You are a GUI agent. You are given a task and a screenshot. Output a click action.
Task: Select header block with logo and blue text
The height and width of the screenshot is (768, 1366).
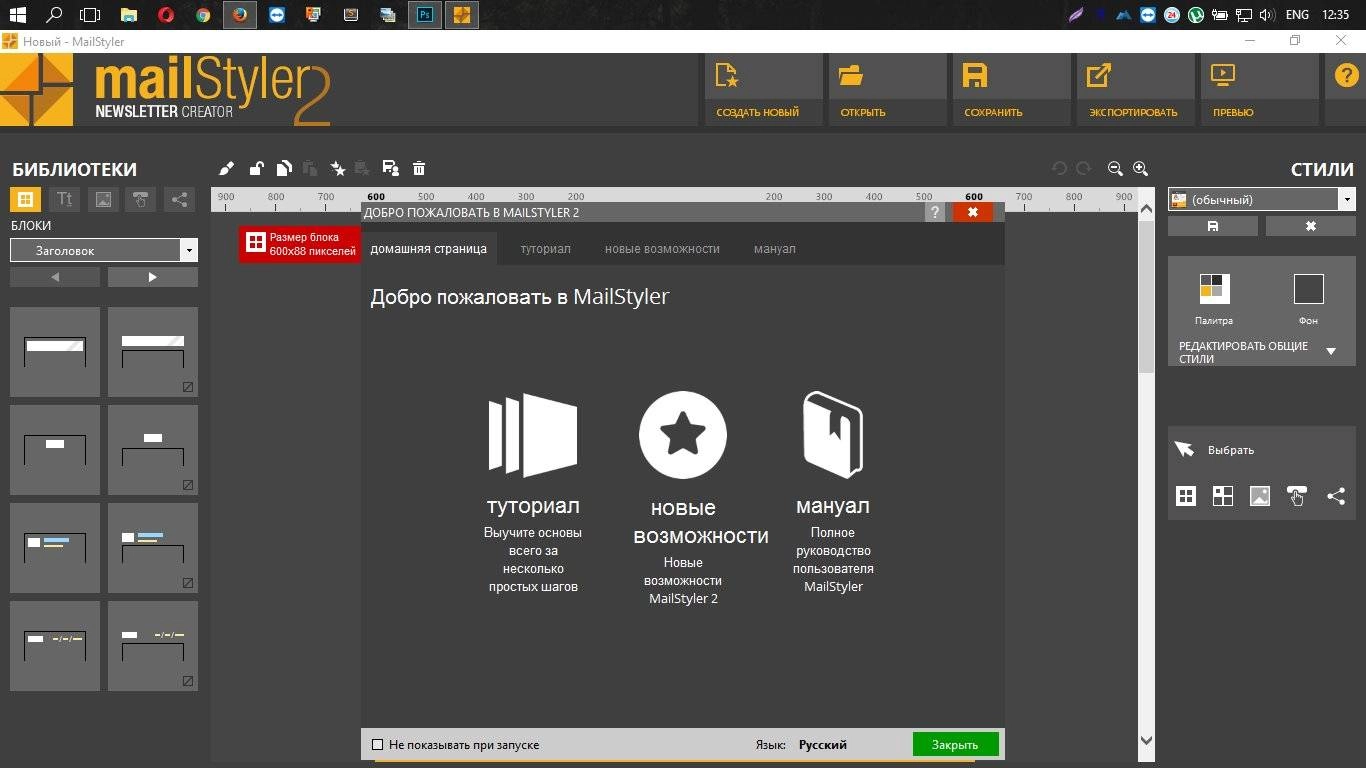[55, 547]
